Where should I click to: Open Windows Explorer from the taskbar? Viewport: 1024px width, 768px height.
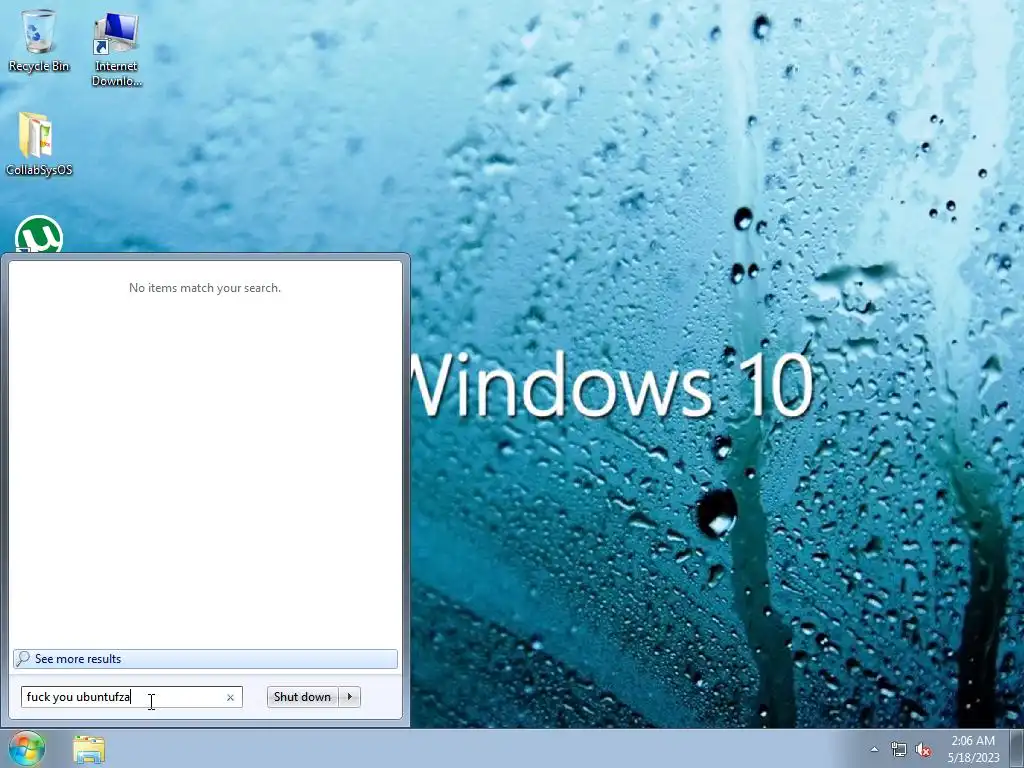coord(89,749)
